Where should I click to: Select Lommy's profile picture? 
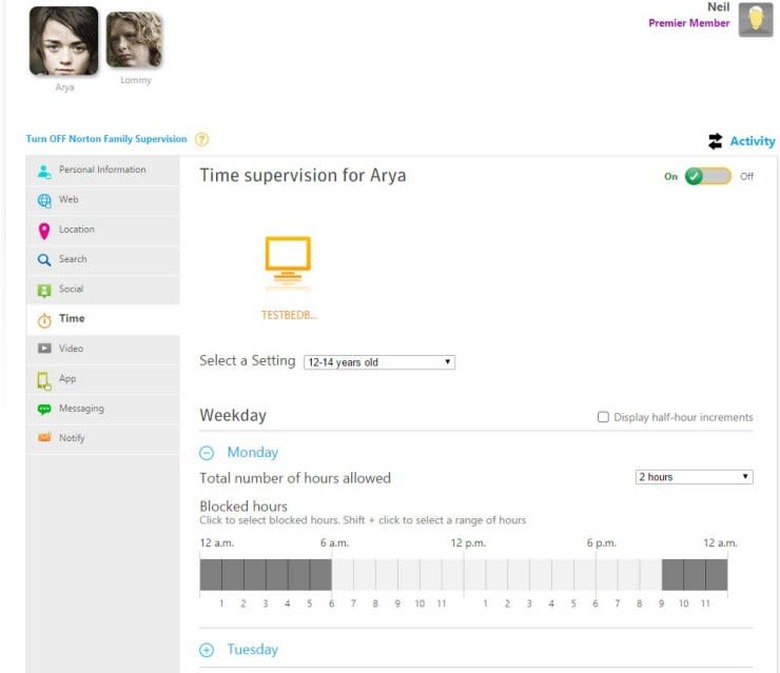pos(134,41)
